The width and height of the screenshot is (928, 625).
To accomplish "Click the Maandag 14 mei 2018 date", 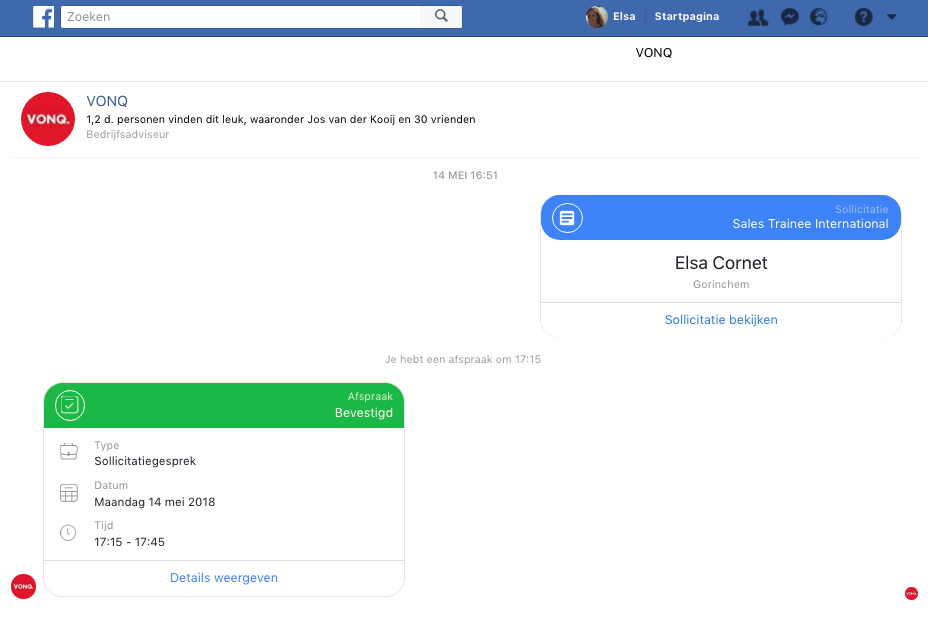I will tap(154, 502).
